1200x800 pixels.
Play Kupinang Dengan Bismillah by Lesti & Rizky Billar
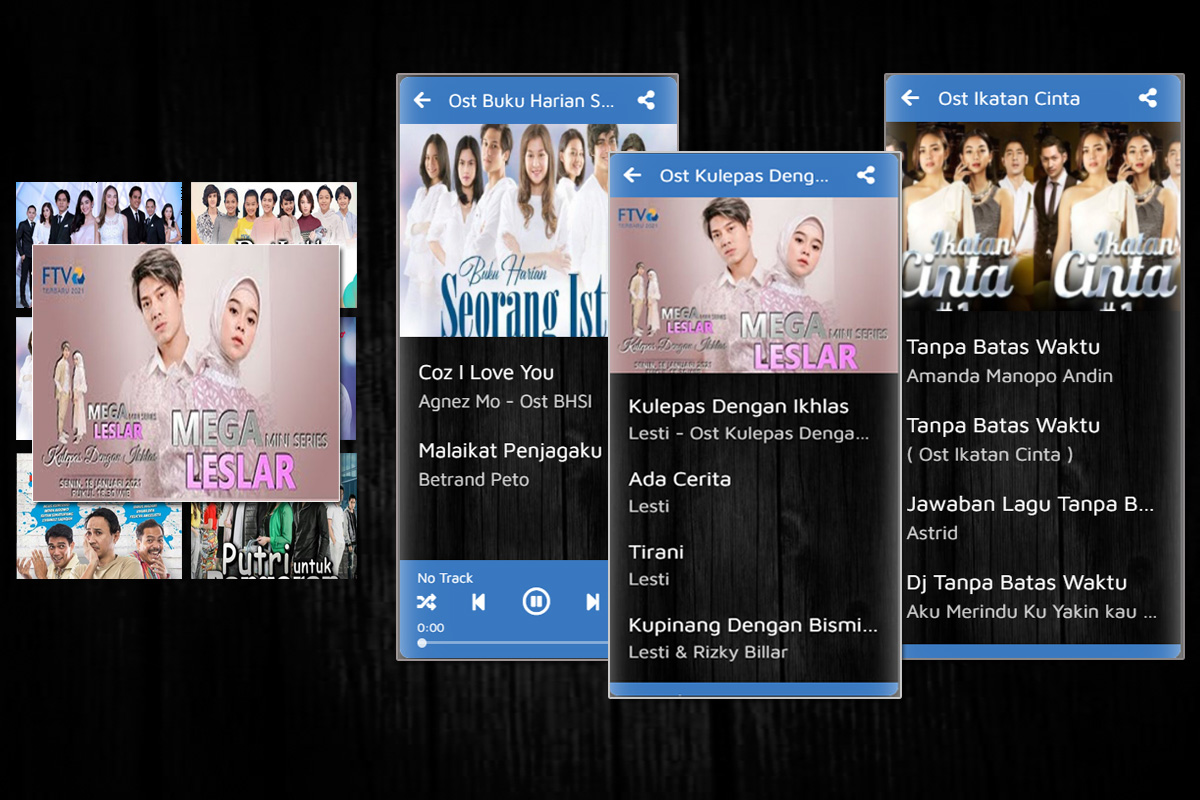pos(755,638)
